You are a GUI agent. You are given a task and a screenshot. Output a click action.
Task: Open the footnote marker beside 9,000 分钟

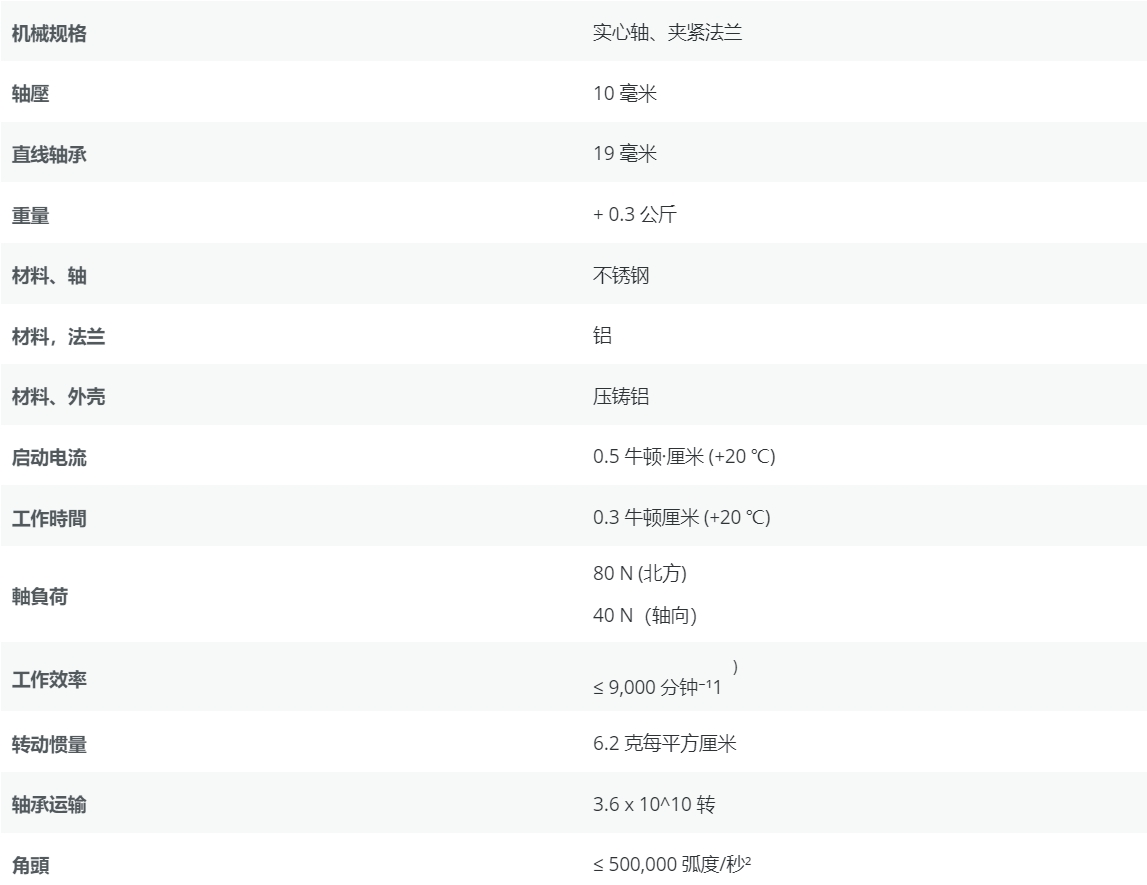(735, 667)
